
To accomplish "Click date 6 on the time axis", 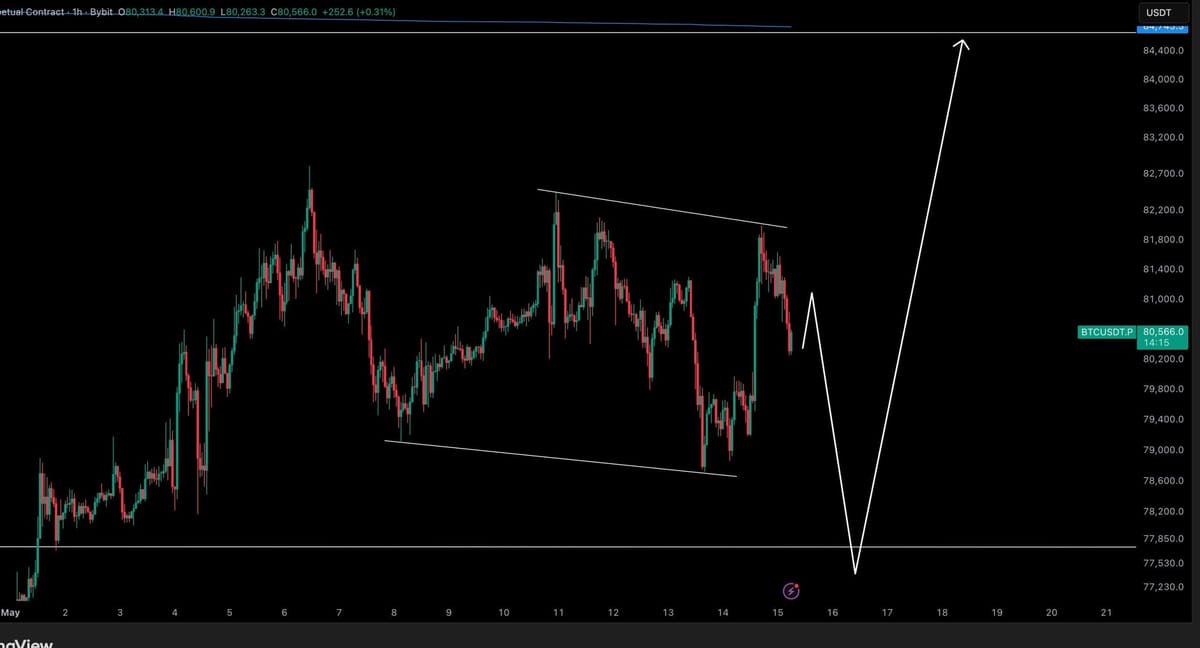I will point(284,612).
